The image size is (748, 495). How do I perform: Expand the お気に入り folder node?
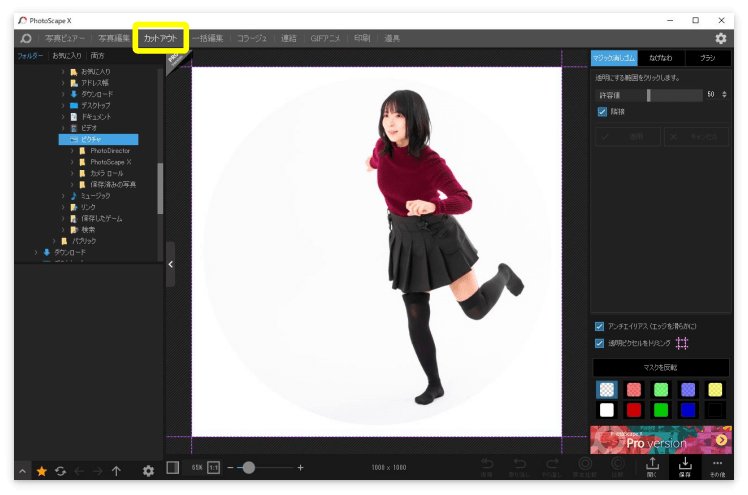click(63, 72)
